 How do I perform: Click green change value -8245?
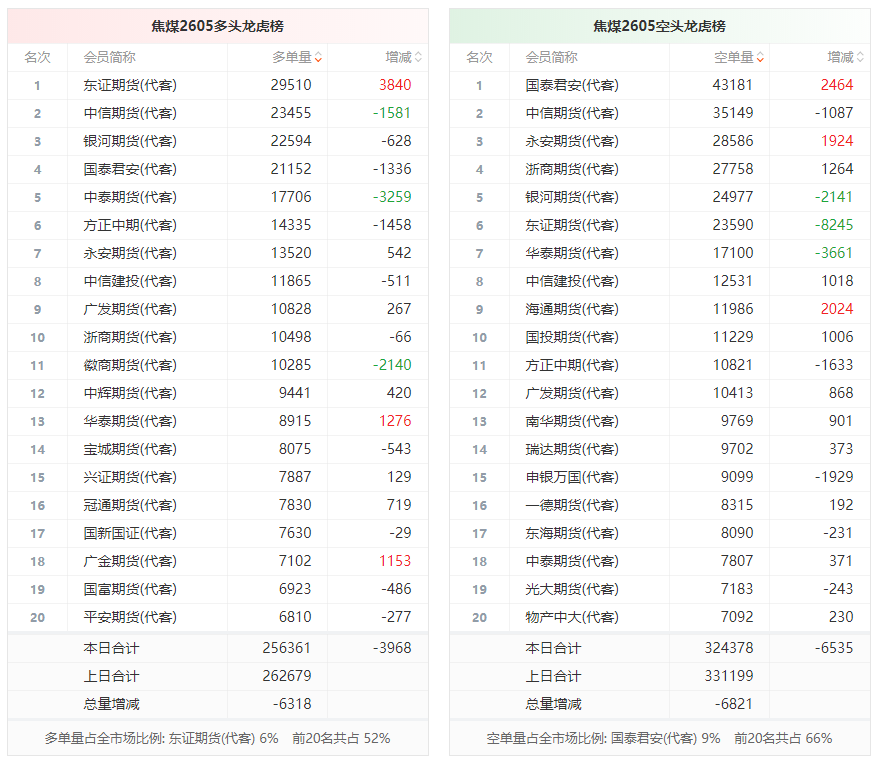[834, 225]
